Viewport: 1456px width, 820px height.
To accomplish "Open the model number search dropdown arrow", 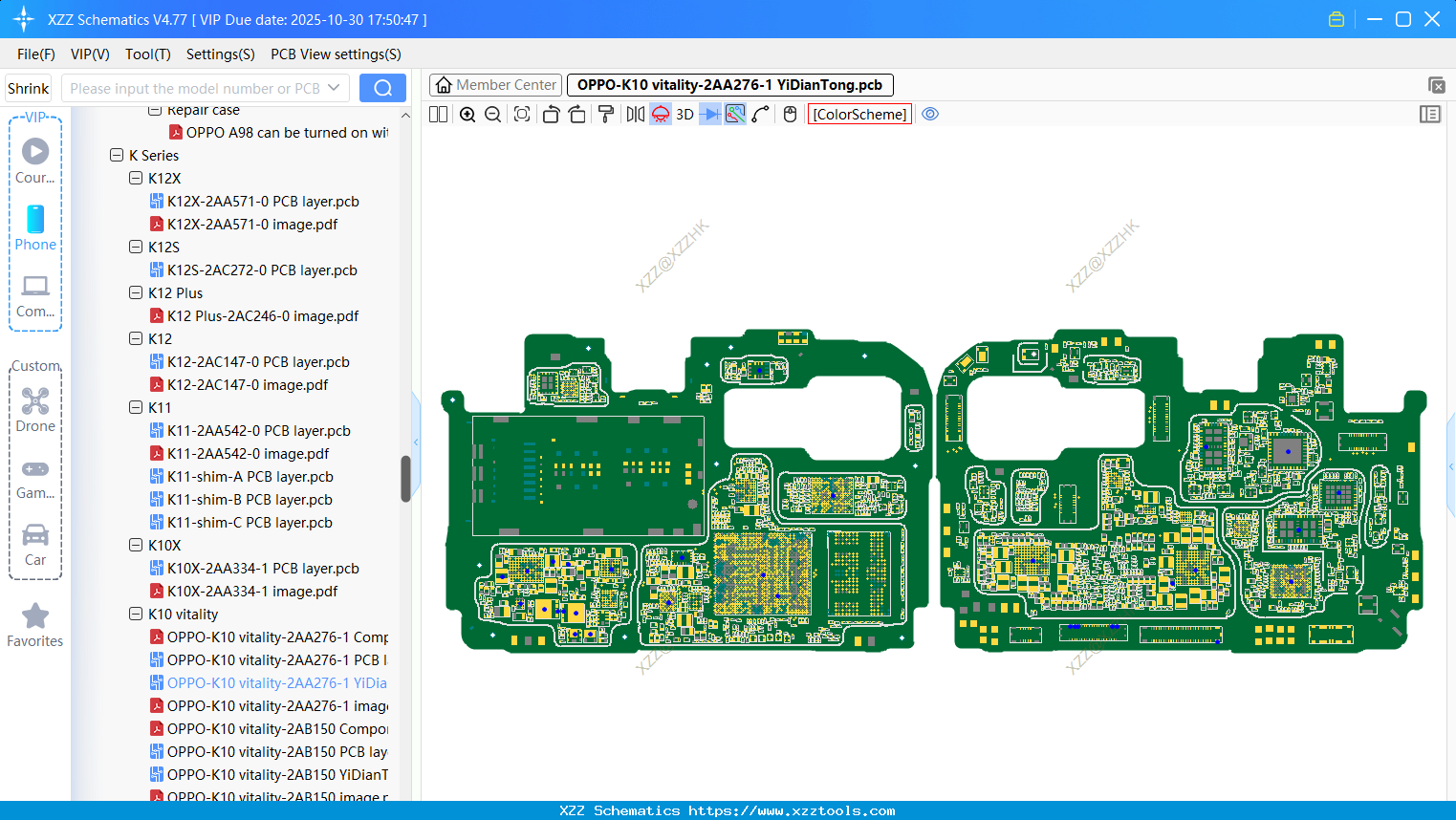I will pos(334,88).
